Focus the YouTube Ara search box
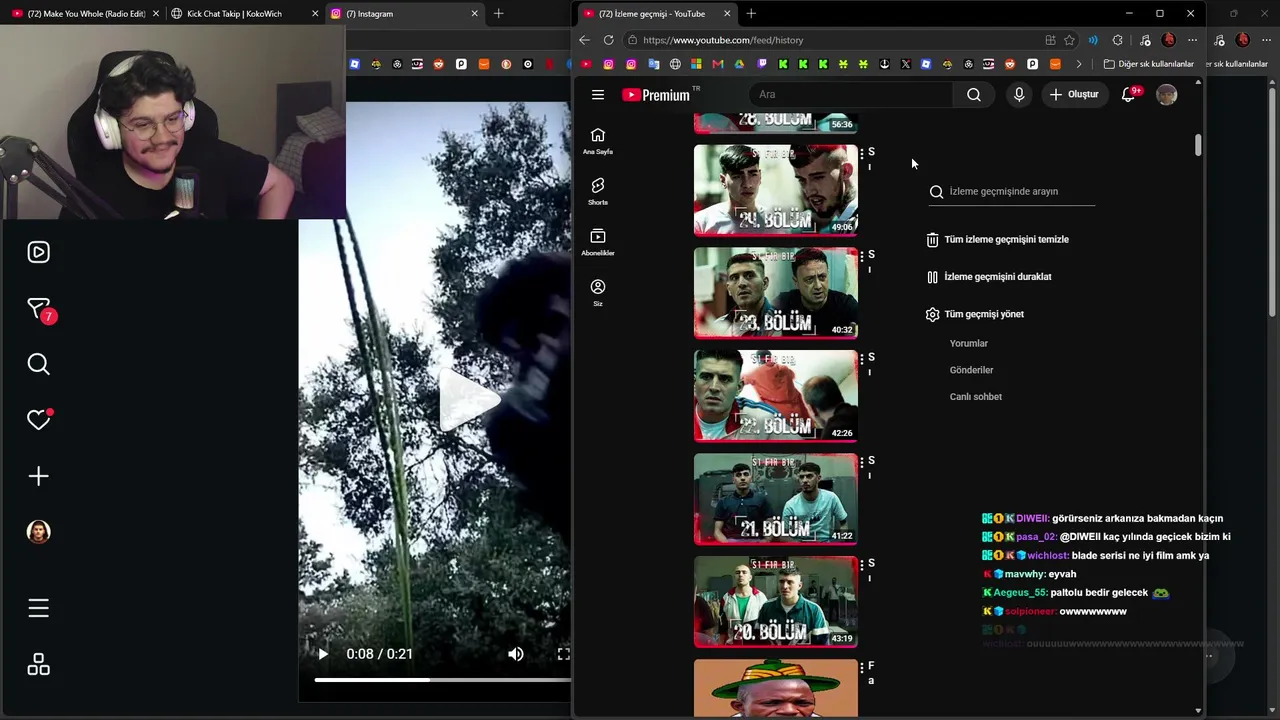Viewport: 1280px width, 720px height. click(x=850, y=95)
